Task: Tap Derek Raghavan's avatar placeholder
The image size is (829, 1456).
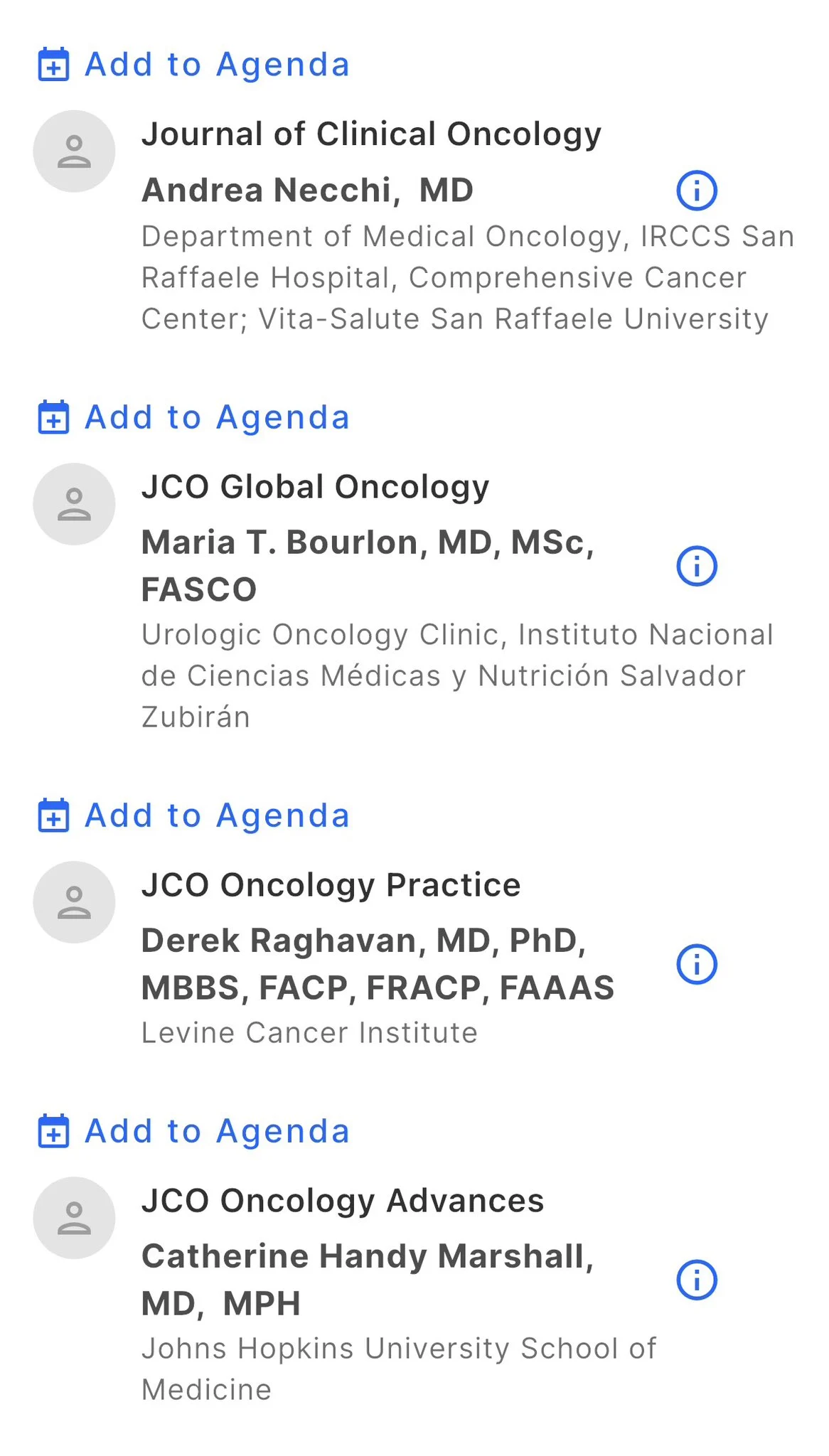Action: pyautogui.click(x=74, y=902)
